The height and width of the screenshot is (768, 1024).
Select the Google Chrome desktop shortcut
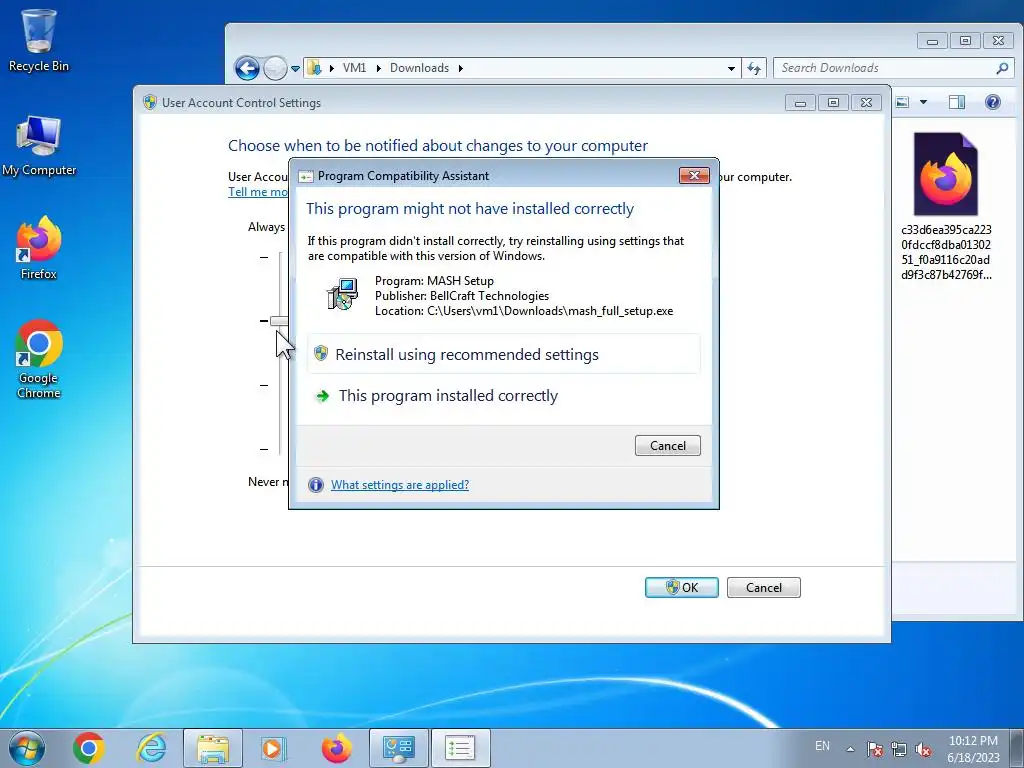(39, 359)
